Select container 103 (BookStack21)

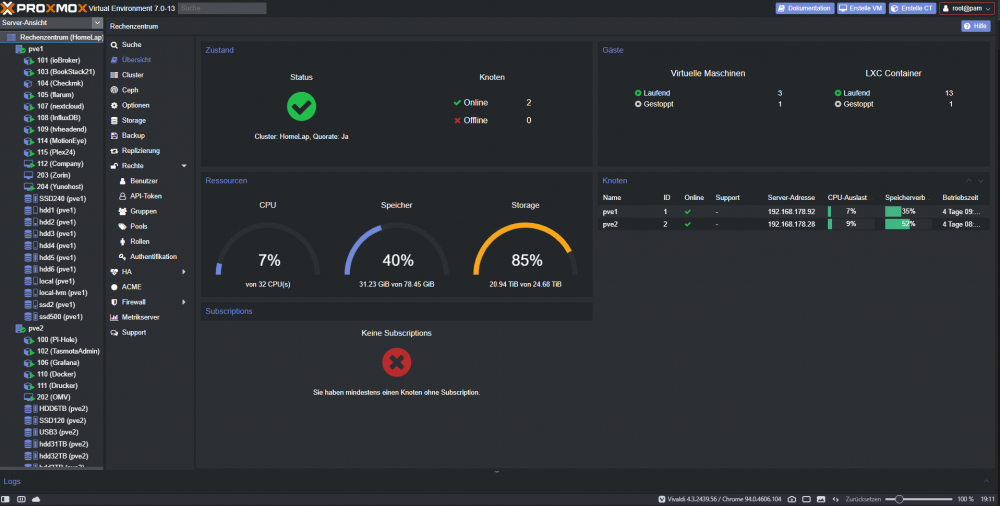coord(65,72)
